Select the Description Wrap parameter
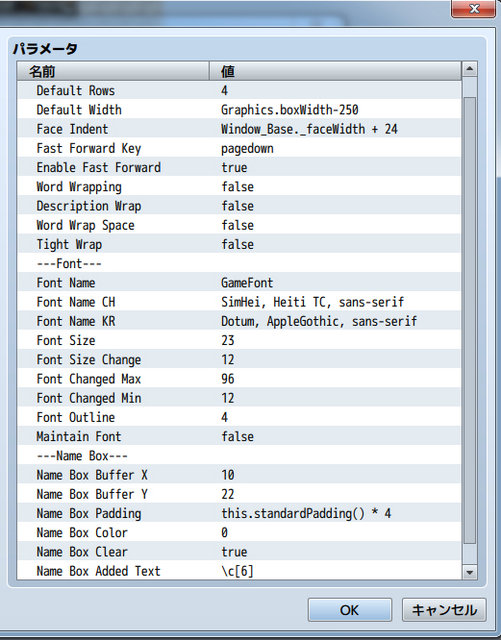This screenshot has width=501, height=640. click(239, 206)
